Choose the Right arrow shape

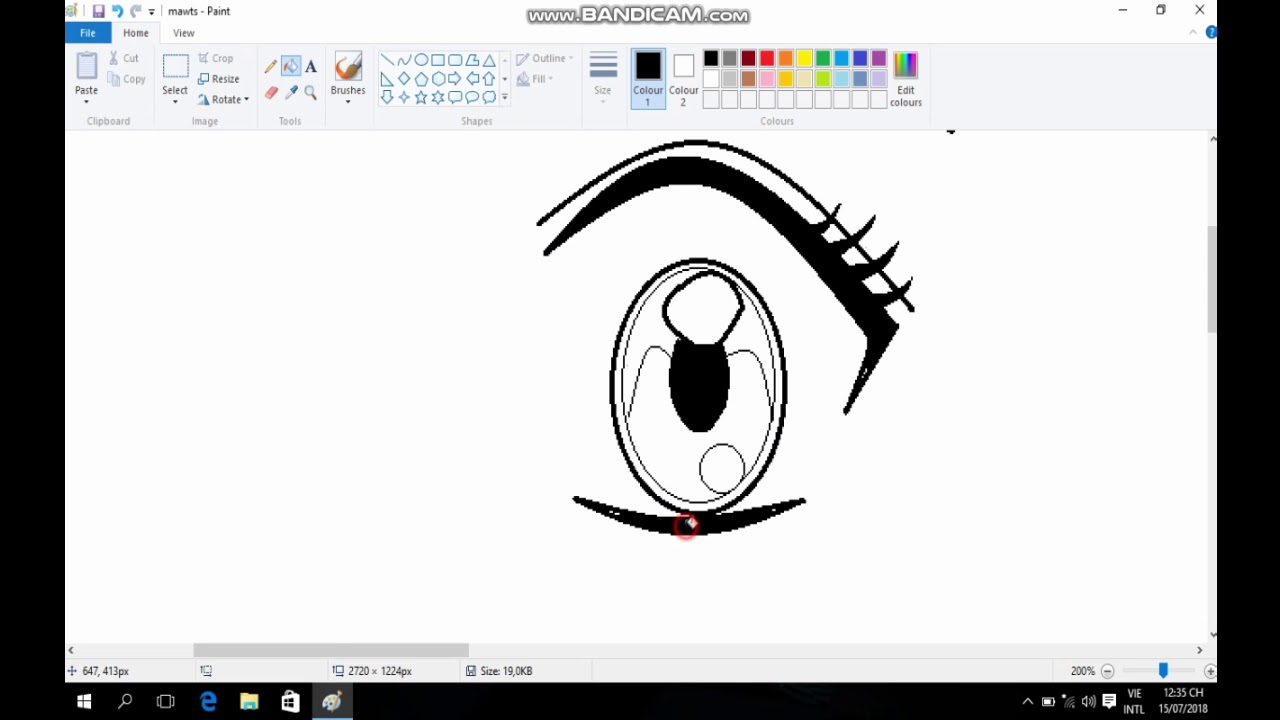[455, 79]
